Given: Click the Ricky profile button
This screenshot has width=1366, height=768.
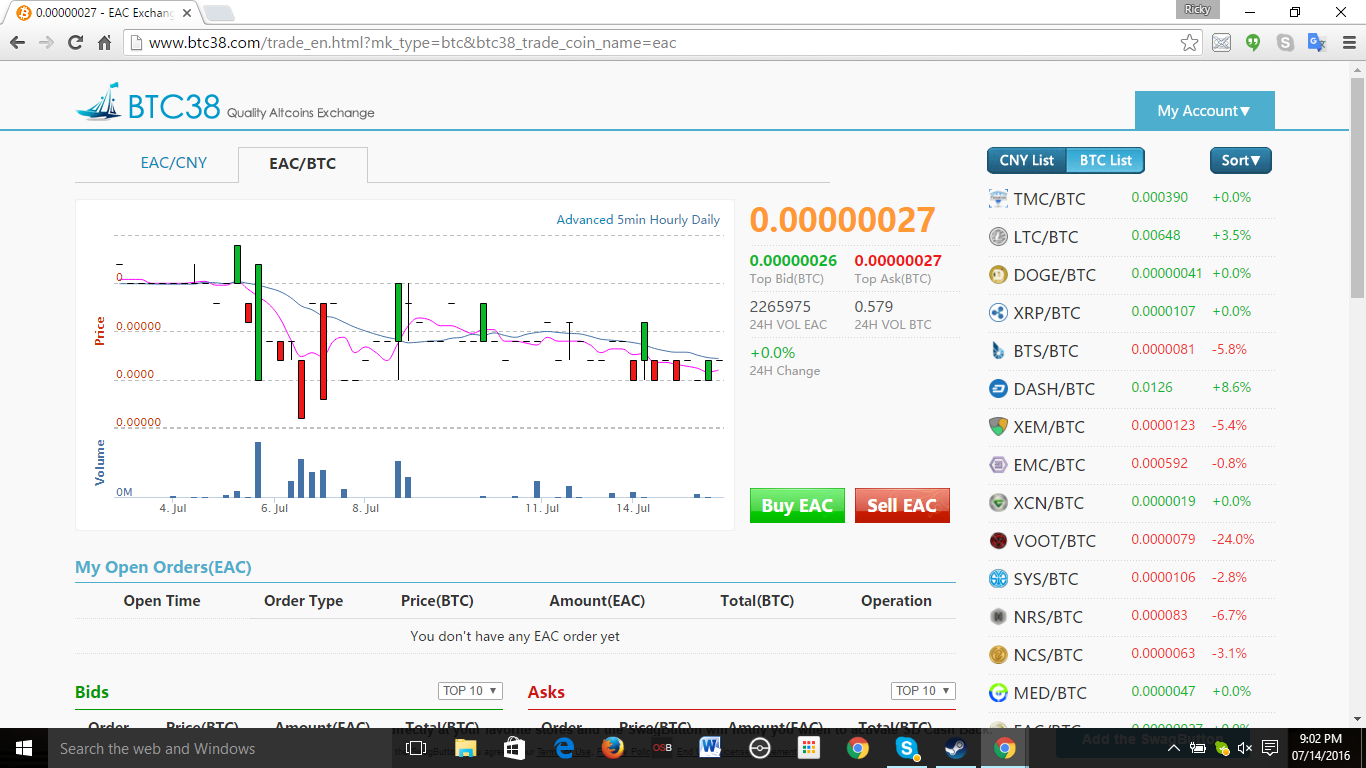Looking at the screenshot, I should [1197, 9].
